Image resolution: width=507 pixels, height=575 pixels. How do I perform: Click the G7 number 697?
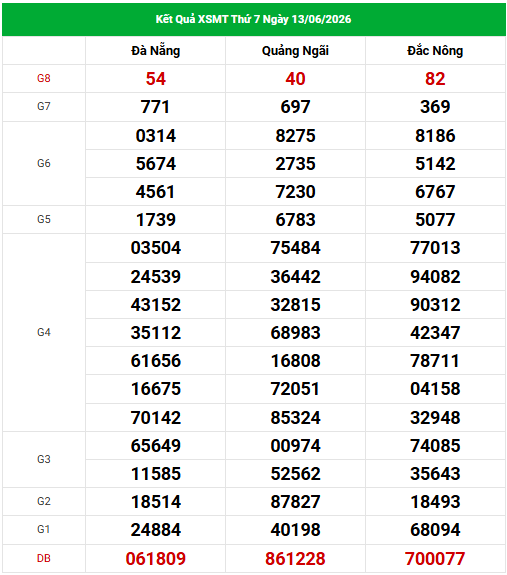295,107
